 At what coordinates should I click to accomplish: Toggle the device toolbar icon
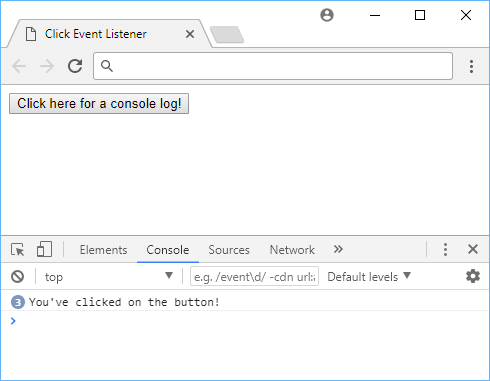[x=44, y=249]
